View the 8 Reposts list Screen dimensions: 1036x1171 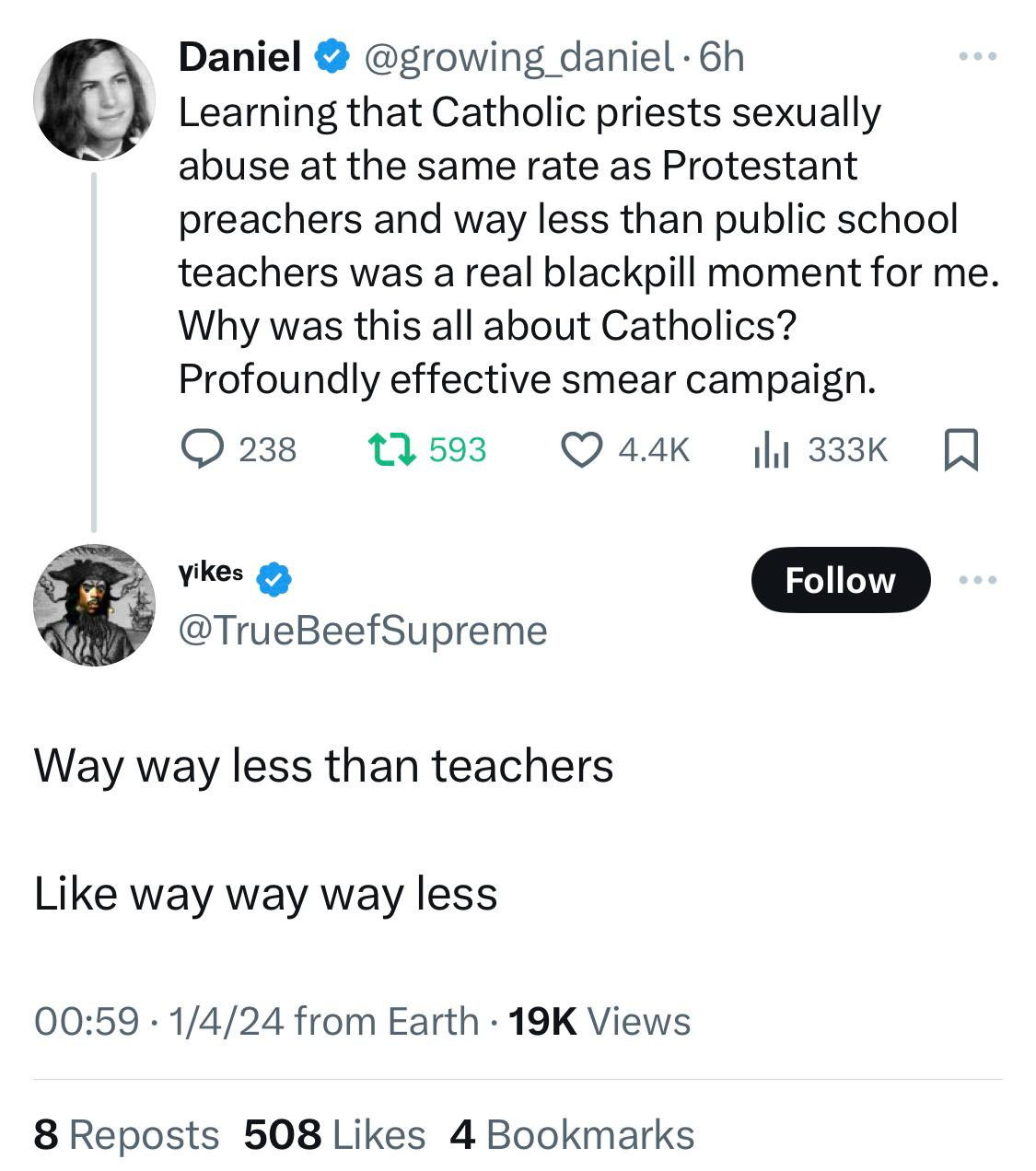(x=126, y=1134)
